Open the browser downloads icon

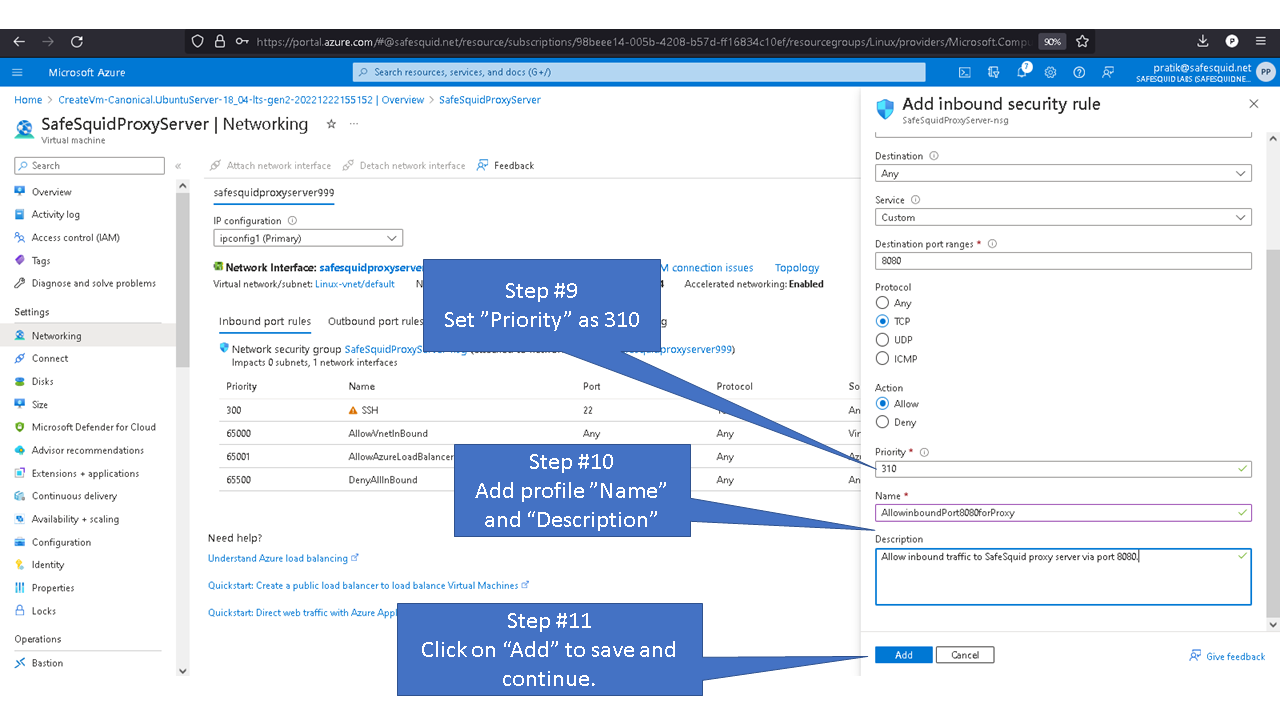(1203, 41)
